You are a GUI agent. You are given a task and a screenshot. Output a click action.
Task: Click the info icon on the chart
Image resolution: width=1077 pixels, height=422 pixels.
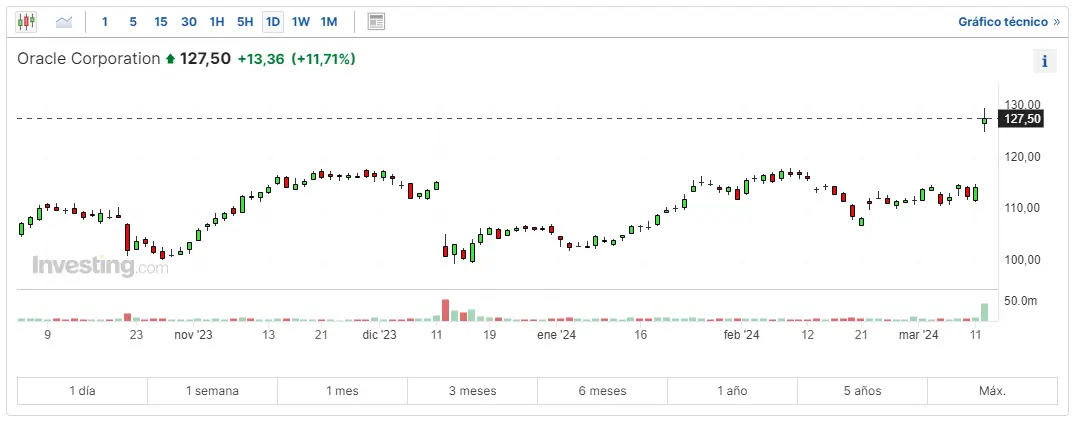pyautogui.click(x=1044, y=61)
